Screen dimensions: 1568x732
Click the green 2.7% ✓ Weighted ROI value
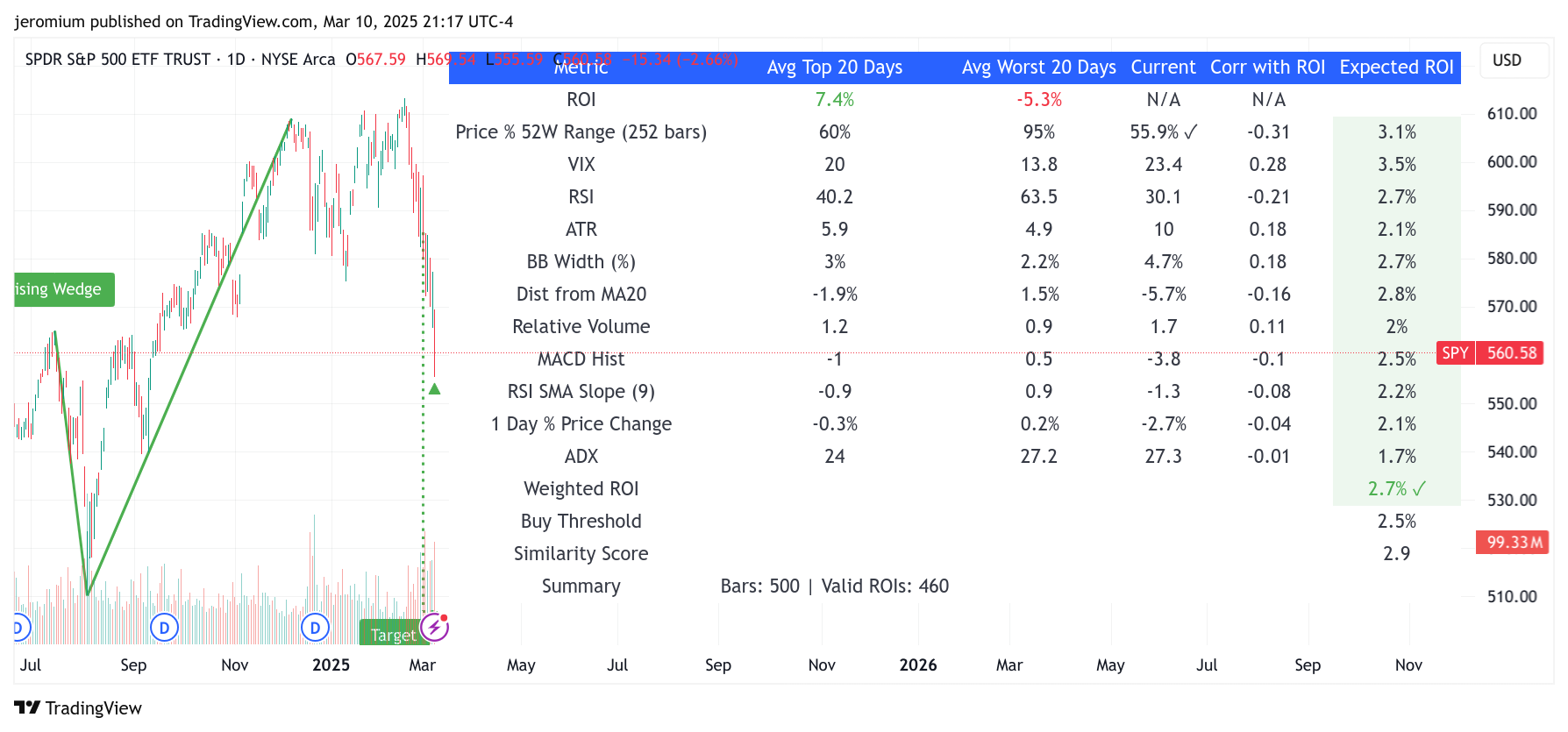click(x=1397, y=489)
